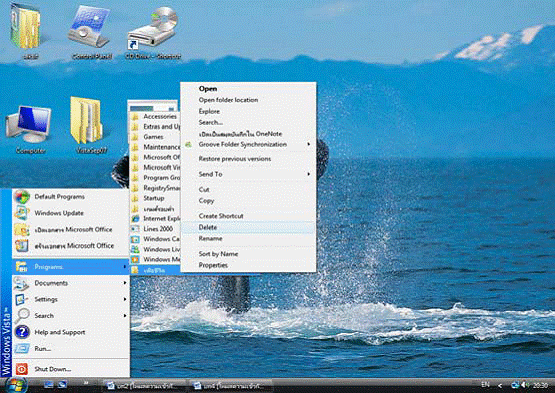The width and height of the screenshot is (555, 393).
Task: Click the Settings icon in Start menu
Action: [21, 300]
